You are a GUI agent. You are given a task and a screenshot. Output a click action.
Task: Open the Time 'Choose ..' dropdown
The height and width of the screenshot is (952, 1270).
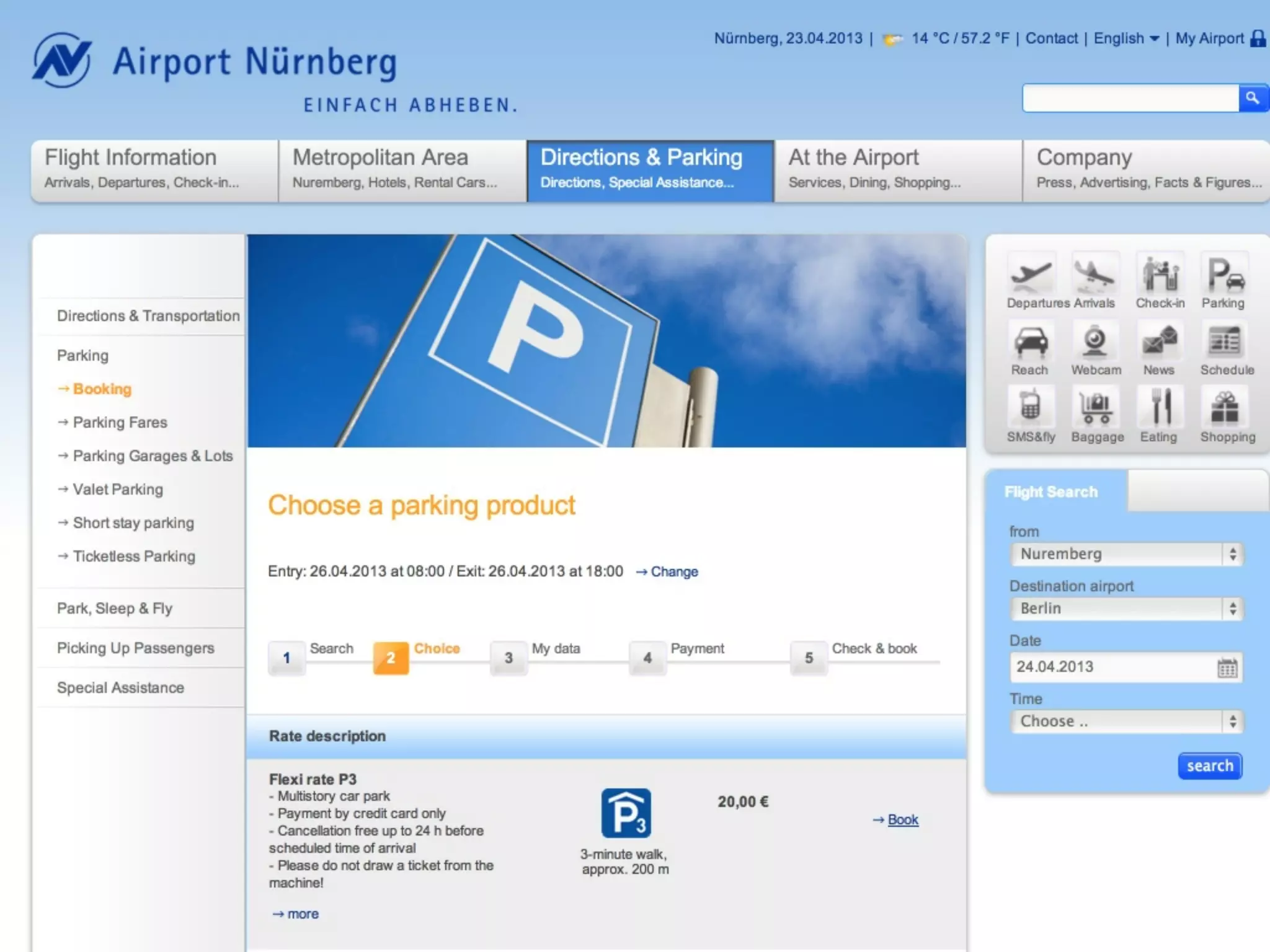1126,721
